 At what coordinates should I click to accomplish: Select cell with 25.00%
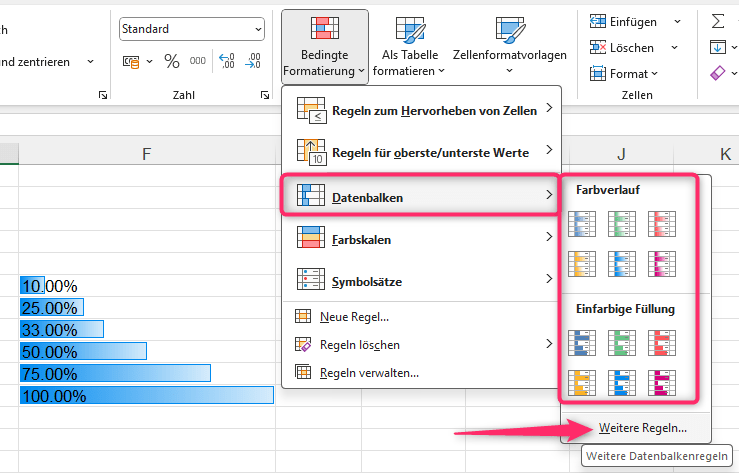[147, 308]
